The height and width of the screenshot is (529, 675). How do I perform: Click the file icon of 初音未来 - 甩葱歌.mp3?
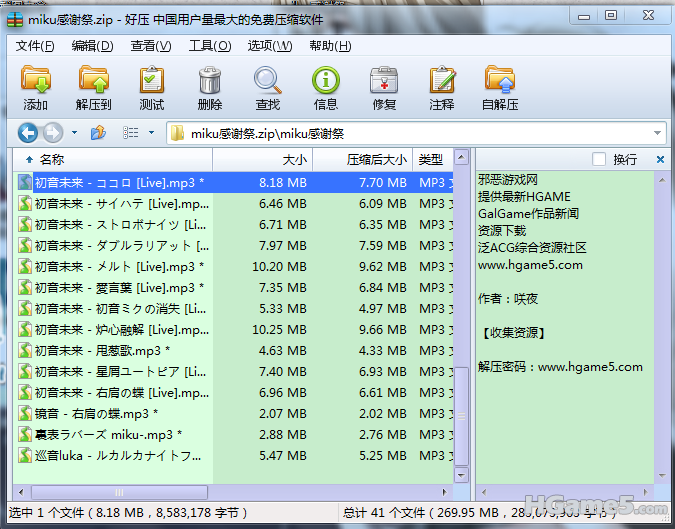click(x=25, y=350)
